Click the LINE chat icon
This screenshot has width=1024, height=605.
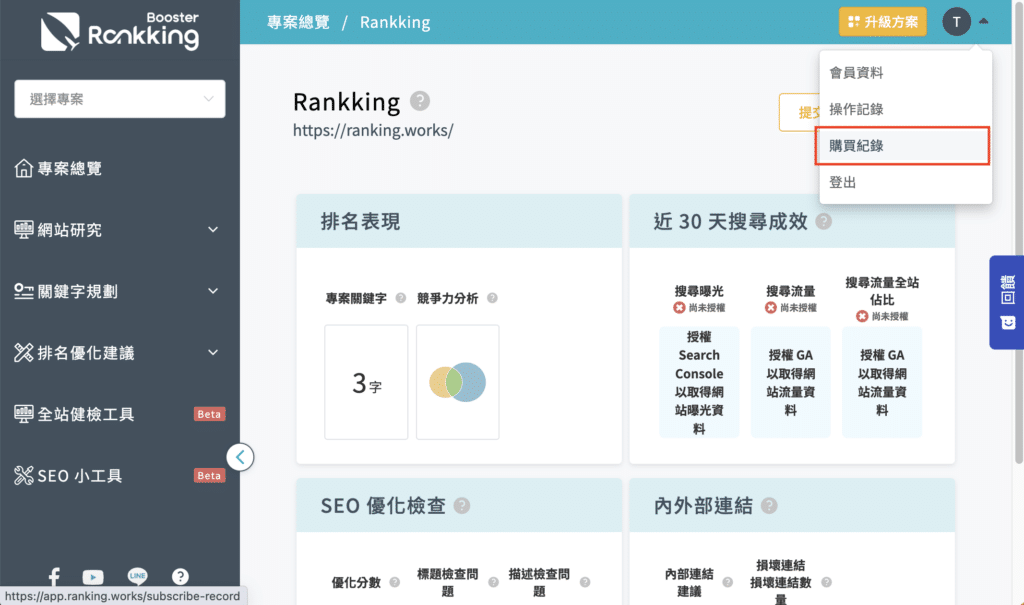pyautogui.click(x=137, y=577)
